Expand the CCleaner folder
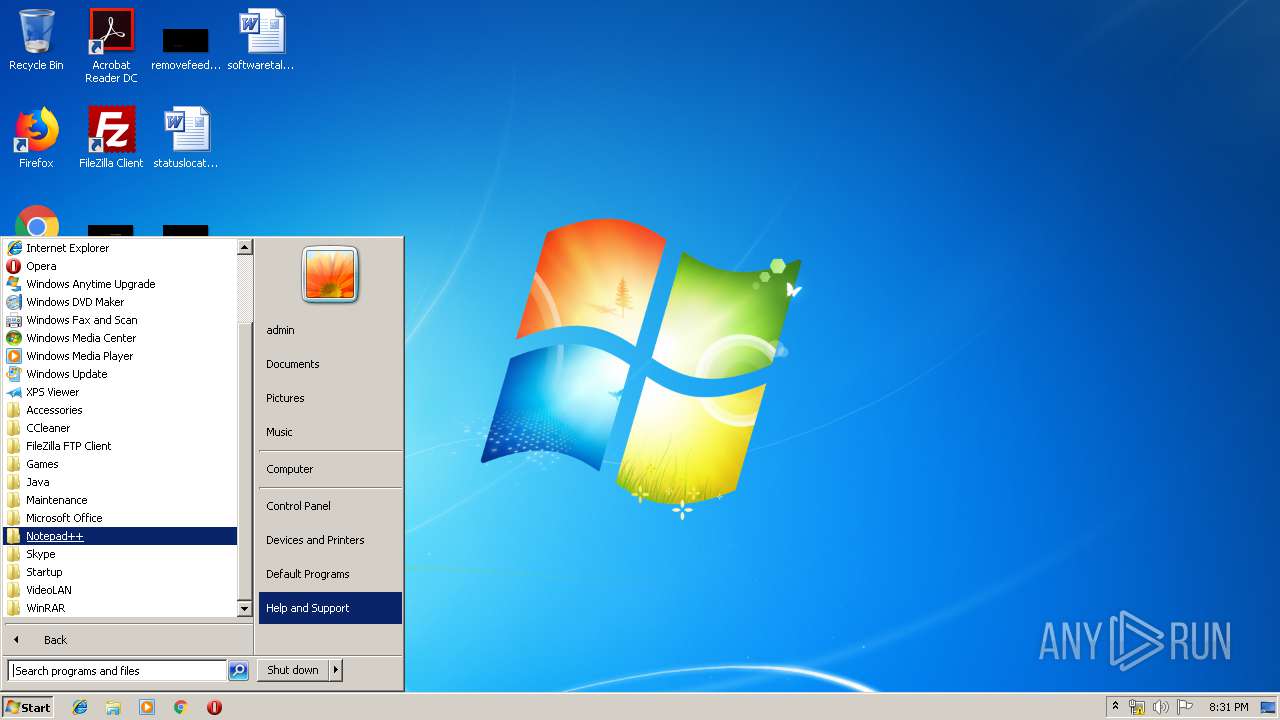The height and width of the screenshot is (720, 1280). pyautogui.click(x=120, y=428)
